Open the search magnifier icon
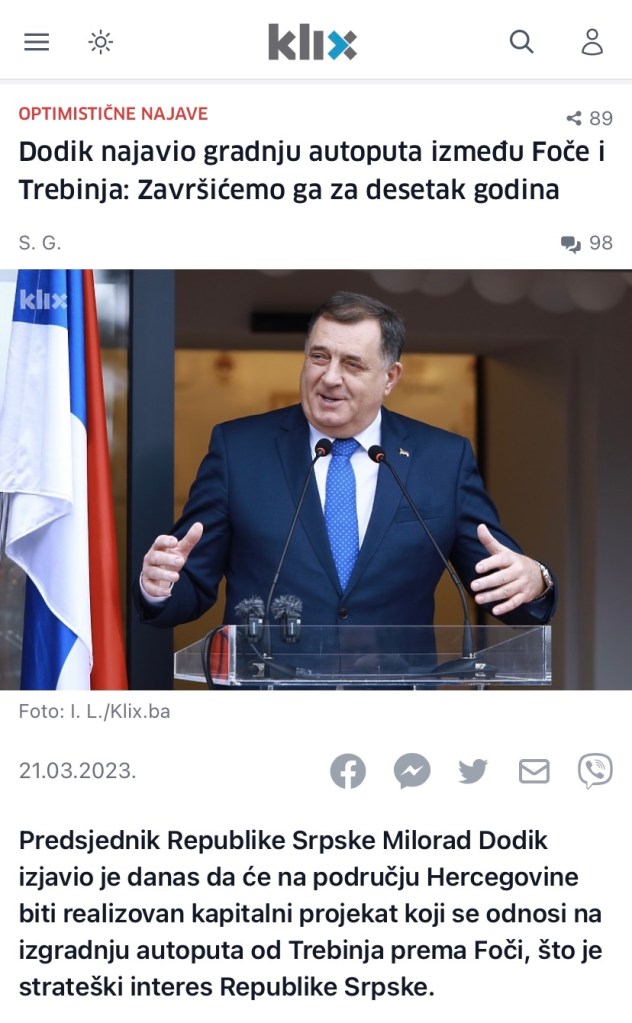This screenshot has height=1023, width=632. point(521,42)
